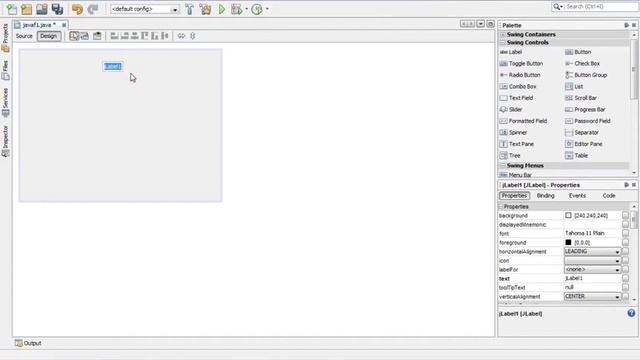Open the labelFor none dropdown
This screenshot has height=360, width=640.
592,269
